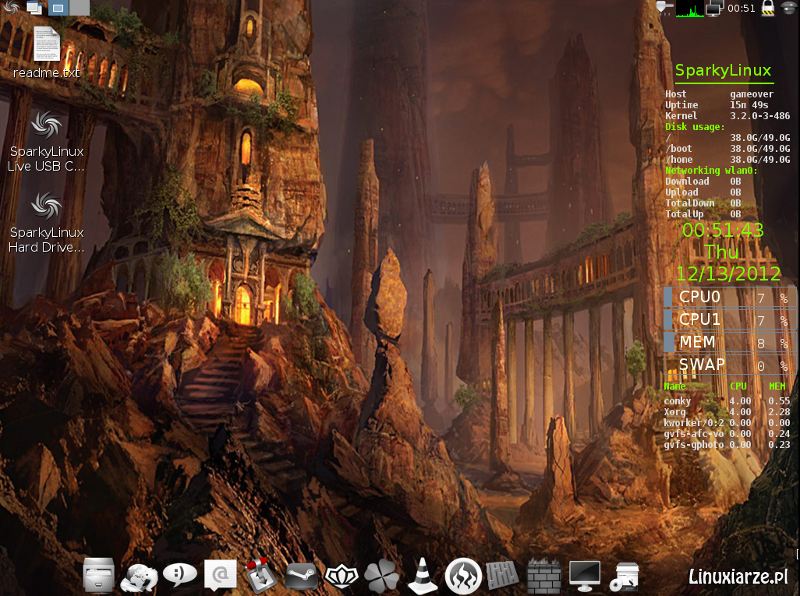800x596 pixels.
Task: Open the email client via the @ dock icon
Action: (x=218, y=575)
